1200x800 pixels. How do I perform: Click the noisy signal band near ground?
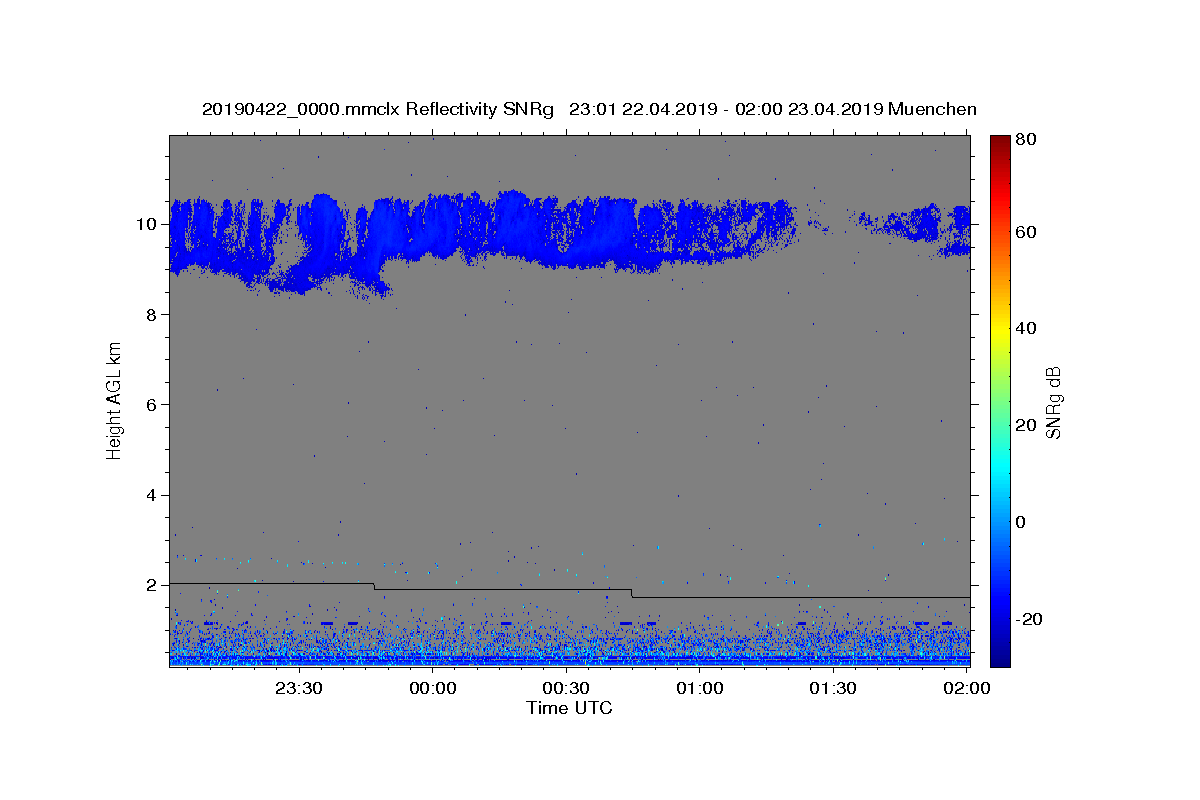(570, 645)
